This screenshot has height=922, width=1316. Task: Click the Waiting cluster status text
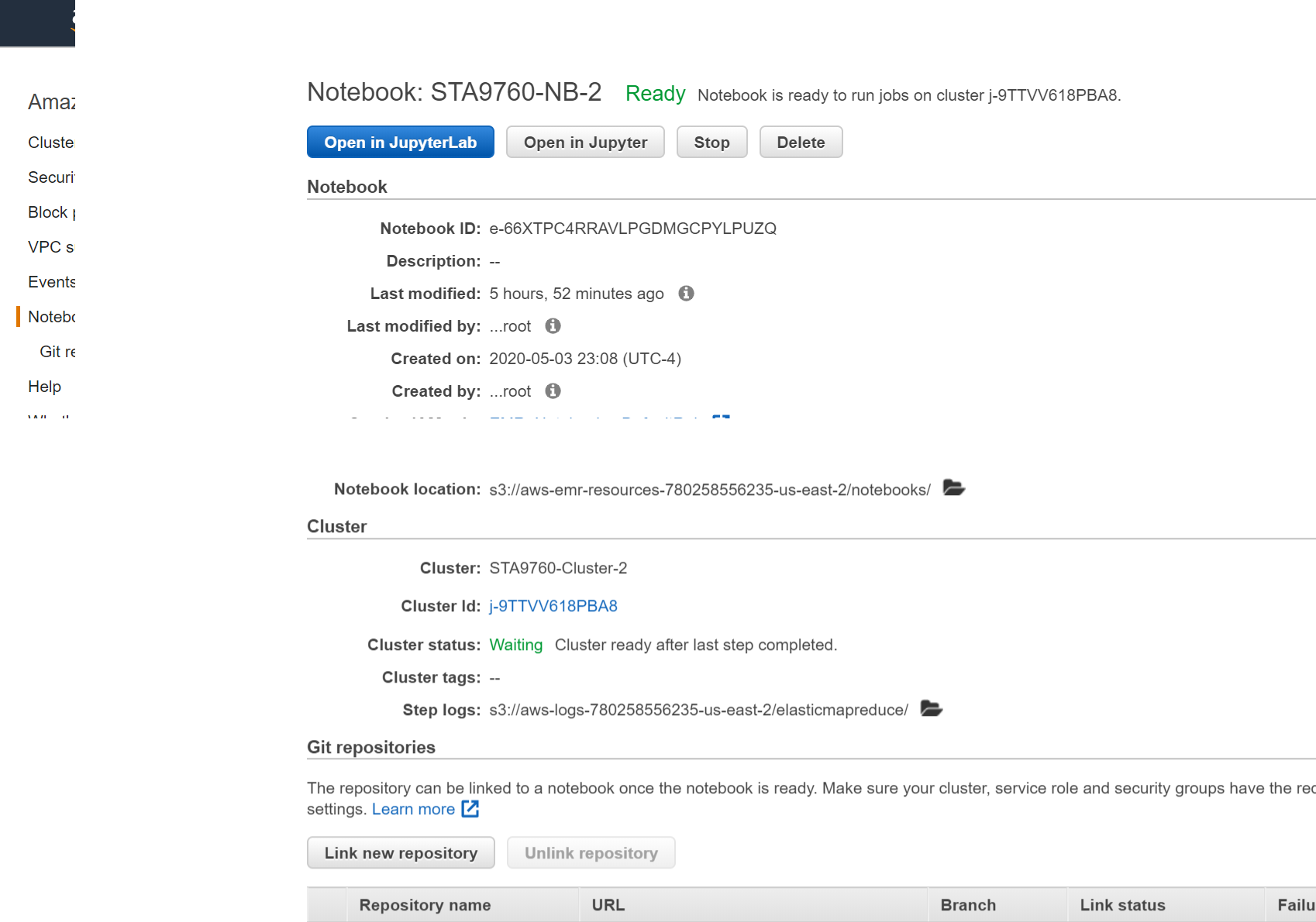[515, 645]
